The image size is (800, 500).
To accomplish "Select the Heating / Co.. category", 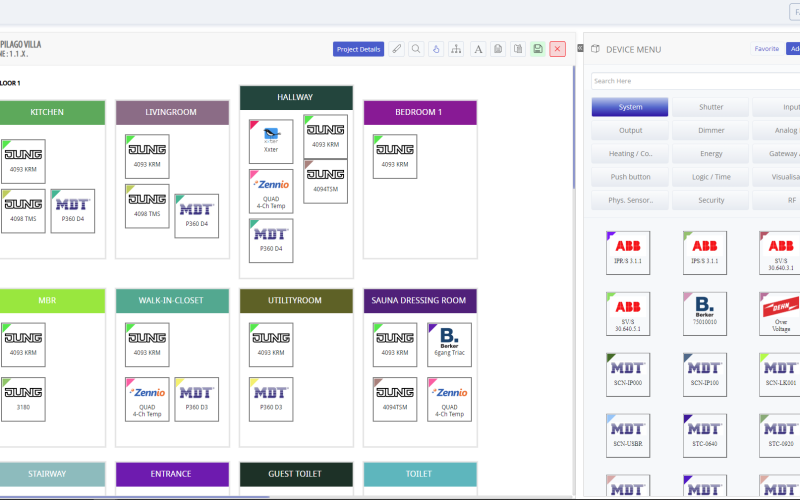I will [x=630, y=154].
